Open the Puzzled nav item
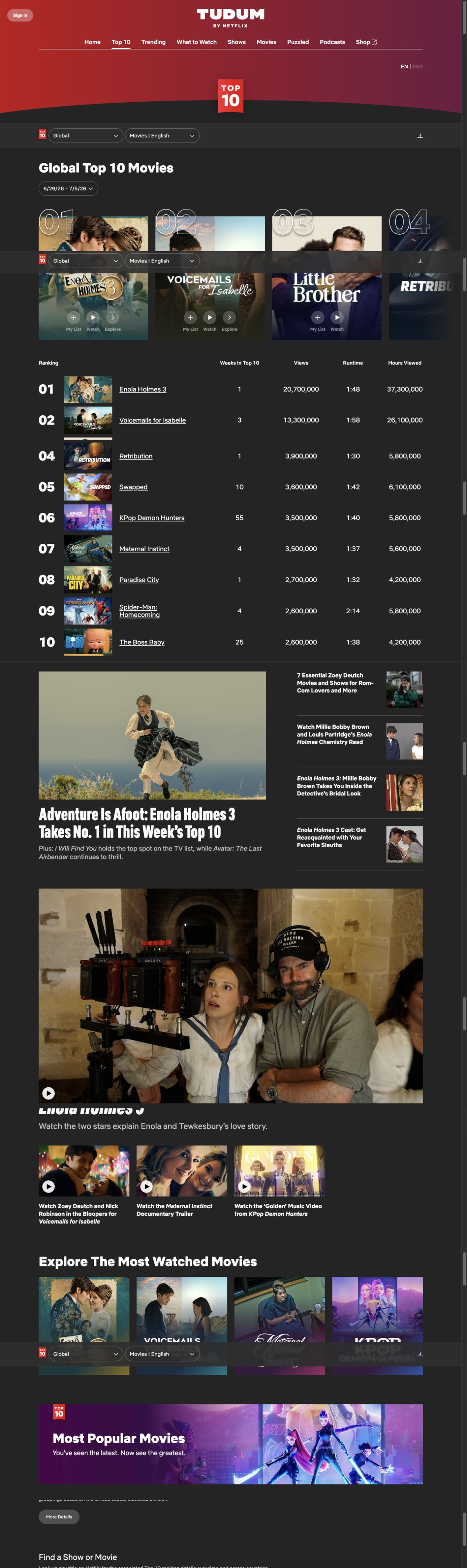Viewport: 467px width, 1568px height. pos(298,42)
